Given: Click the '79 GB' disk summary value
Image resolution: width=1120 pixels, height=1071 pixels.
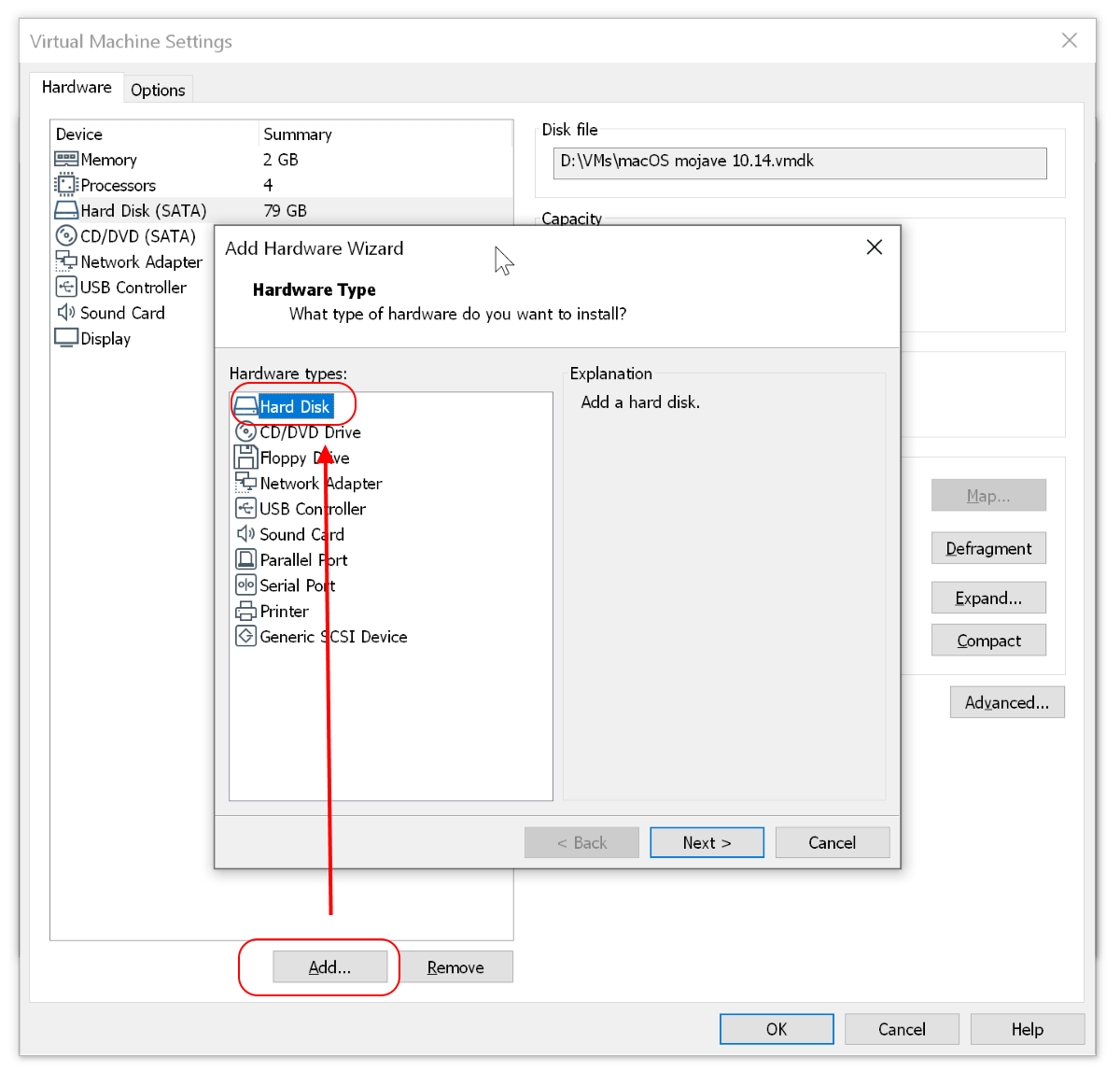Looking at the screenshot, I should [286, 211].
